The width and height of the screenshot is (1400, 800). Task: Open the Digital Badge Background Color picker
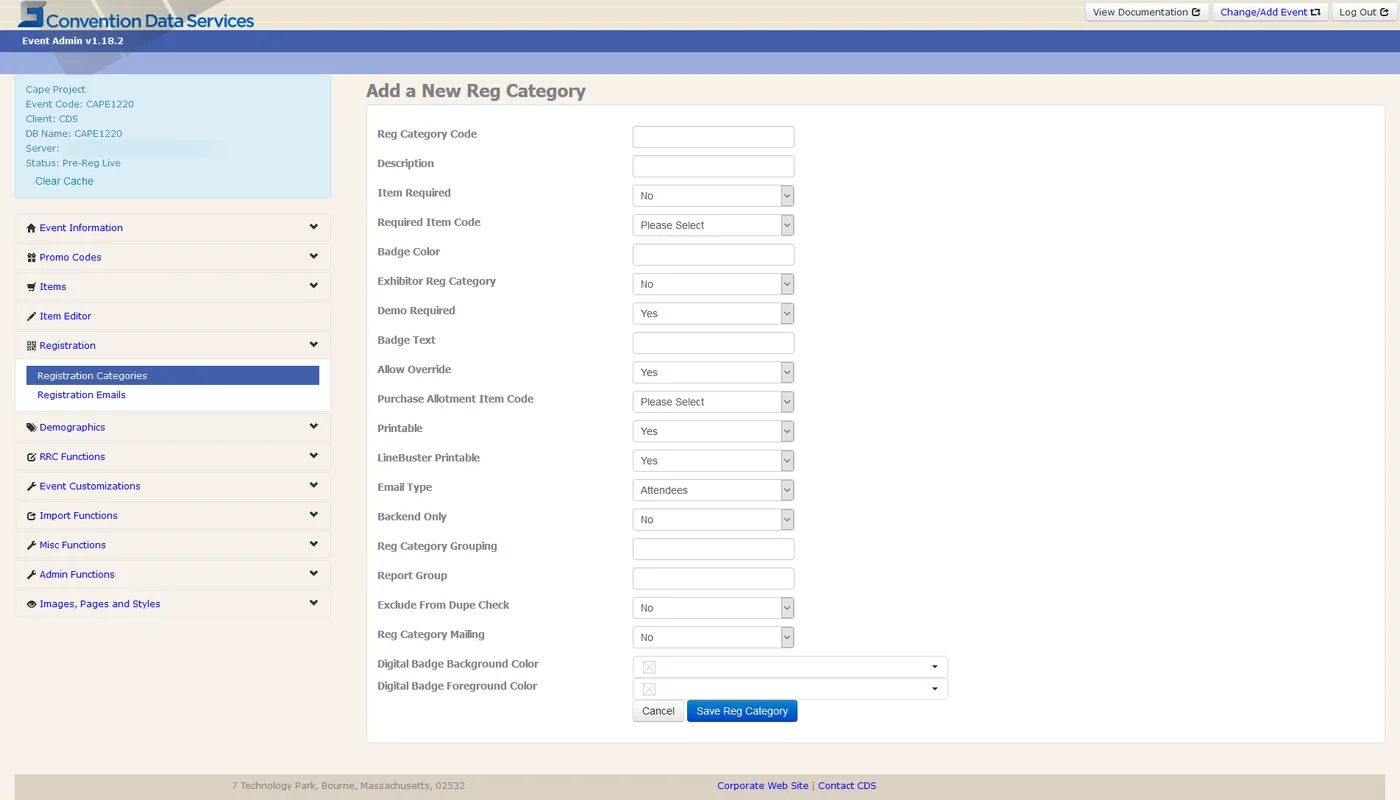point(790,667)
